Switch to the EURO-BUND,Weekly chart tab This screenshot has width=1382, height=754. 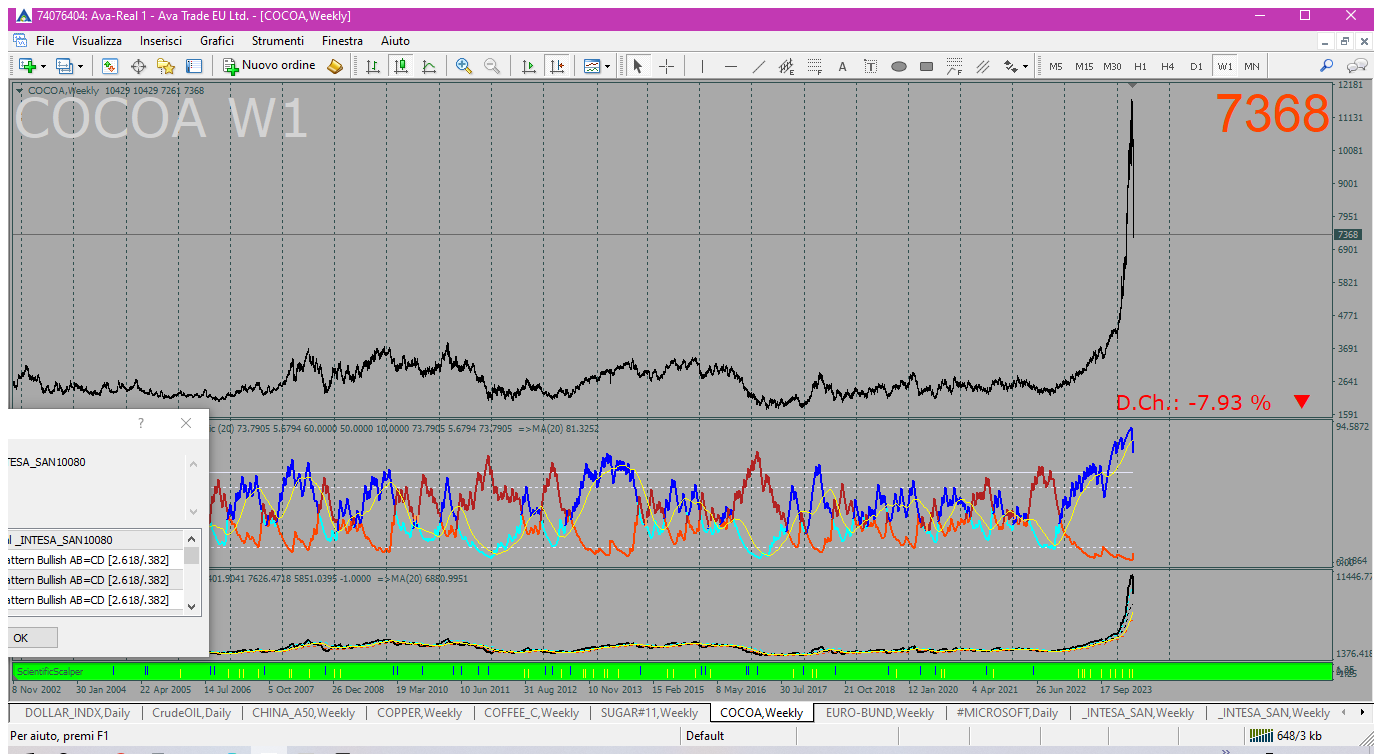pyautogui.click(x=879, y=713)
